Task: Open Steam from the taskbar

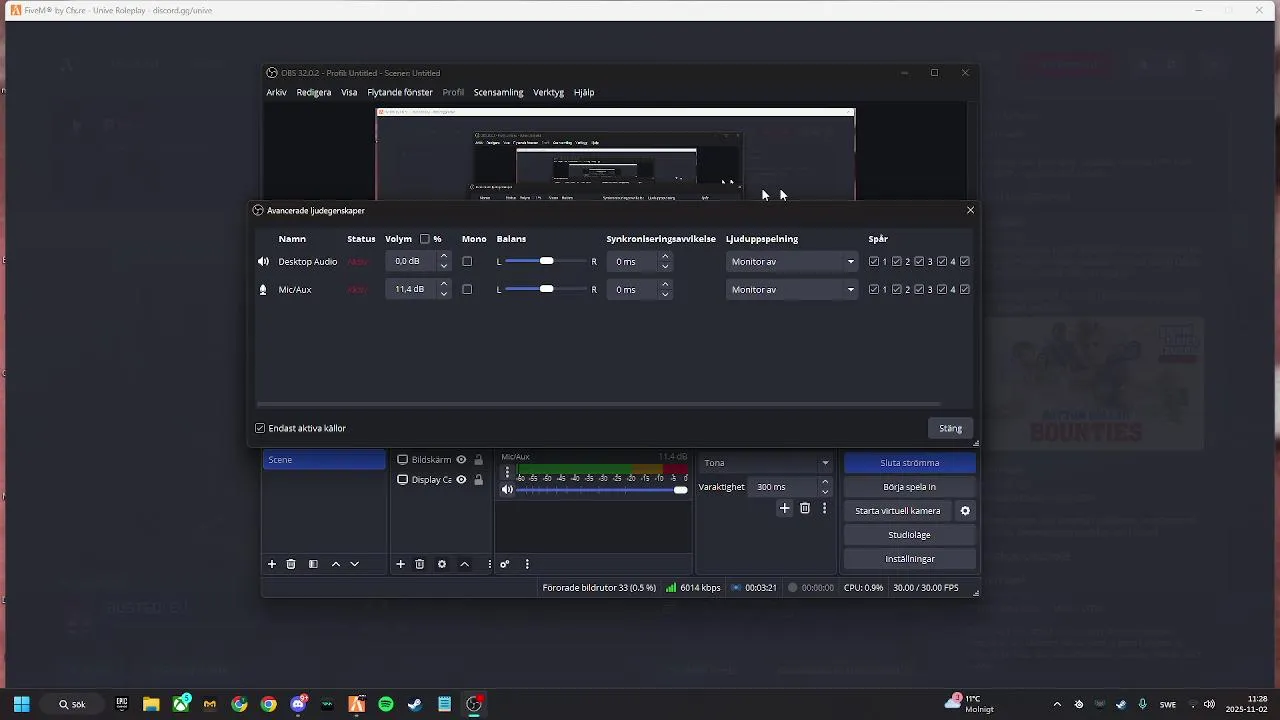Action: (x=415, y=704)
